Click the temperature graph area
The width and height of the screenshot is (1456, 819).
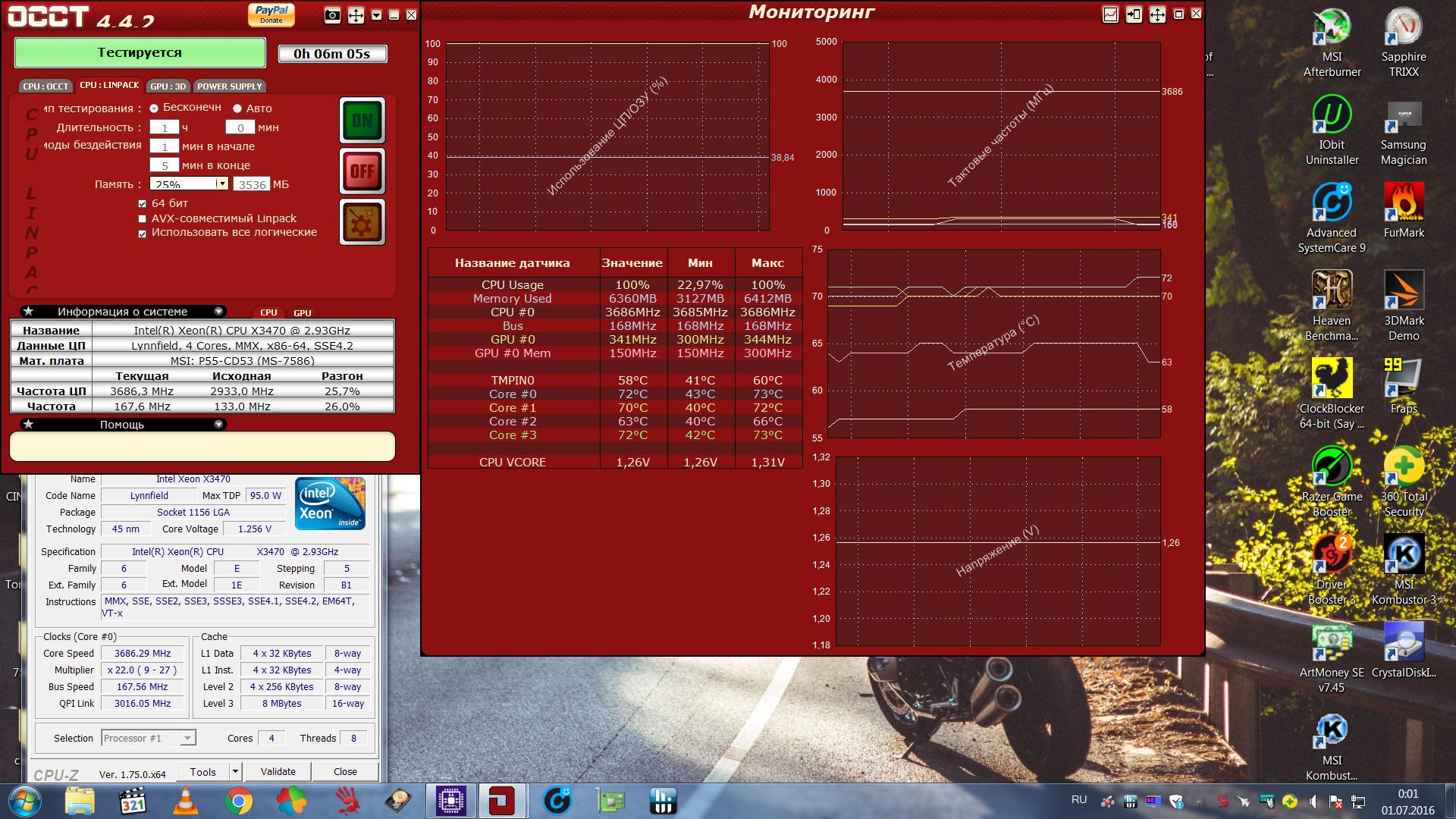(x=993, y=344)
